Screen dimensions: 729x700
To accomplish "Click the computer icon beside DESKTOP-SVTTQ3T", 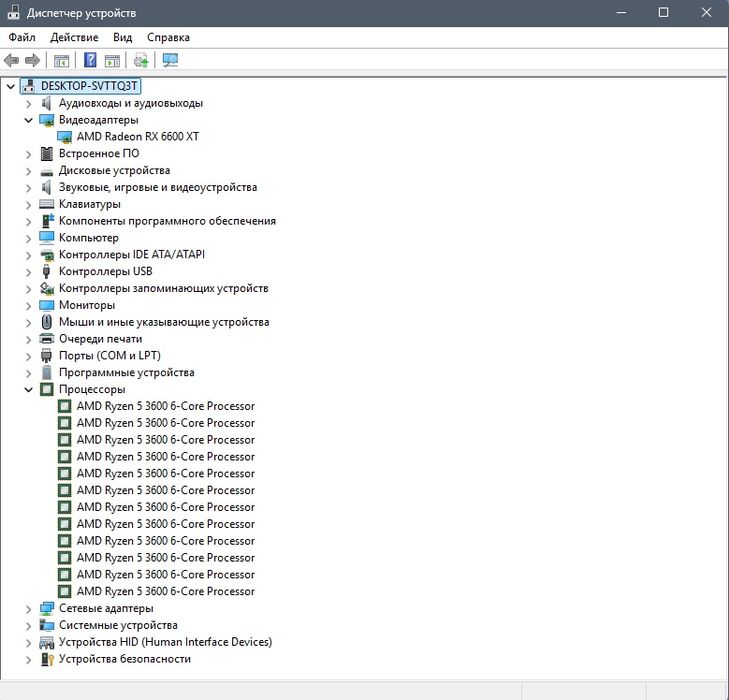I will pos(29,86).
